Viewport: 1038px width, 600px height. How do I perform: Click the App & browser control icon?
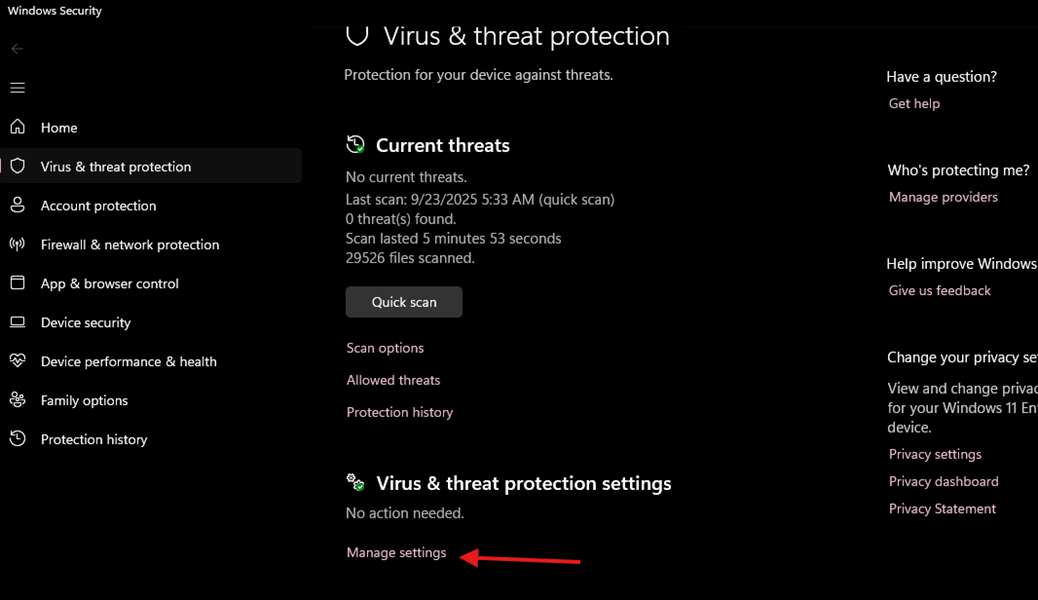(x=17, y=283)
